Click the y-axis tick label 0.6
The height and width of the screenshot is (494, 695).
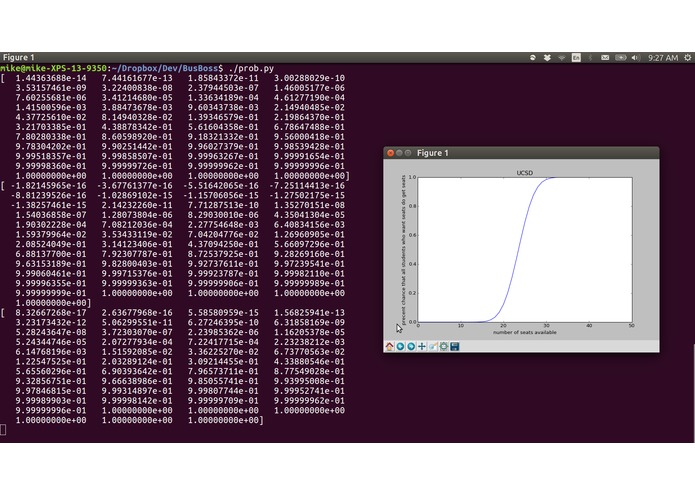tap(412, 235)
